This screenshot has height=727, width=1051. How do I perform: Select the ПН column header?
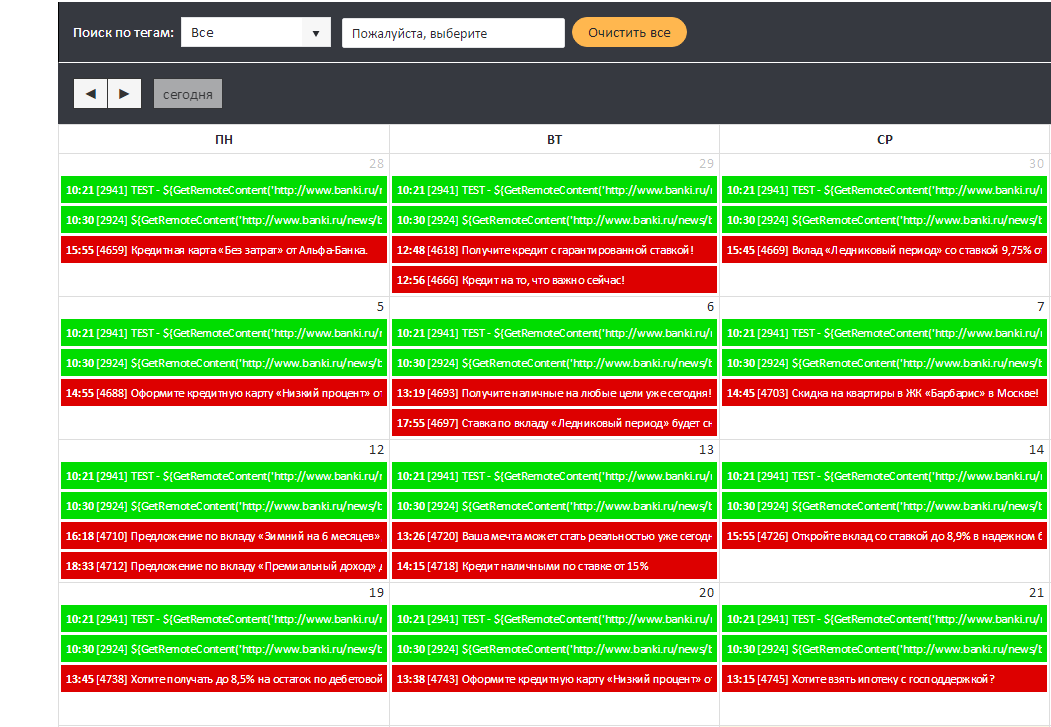[224, 139]
